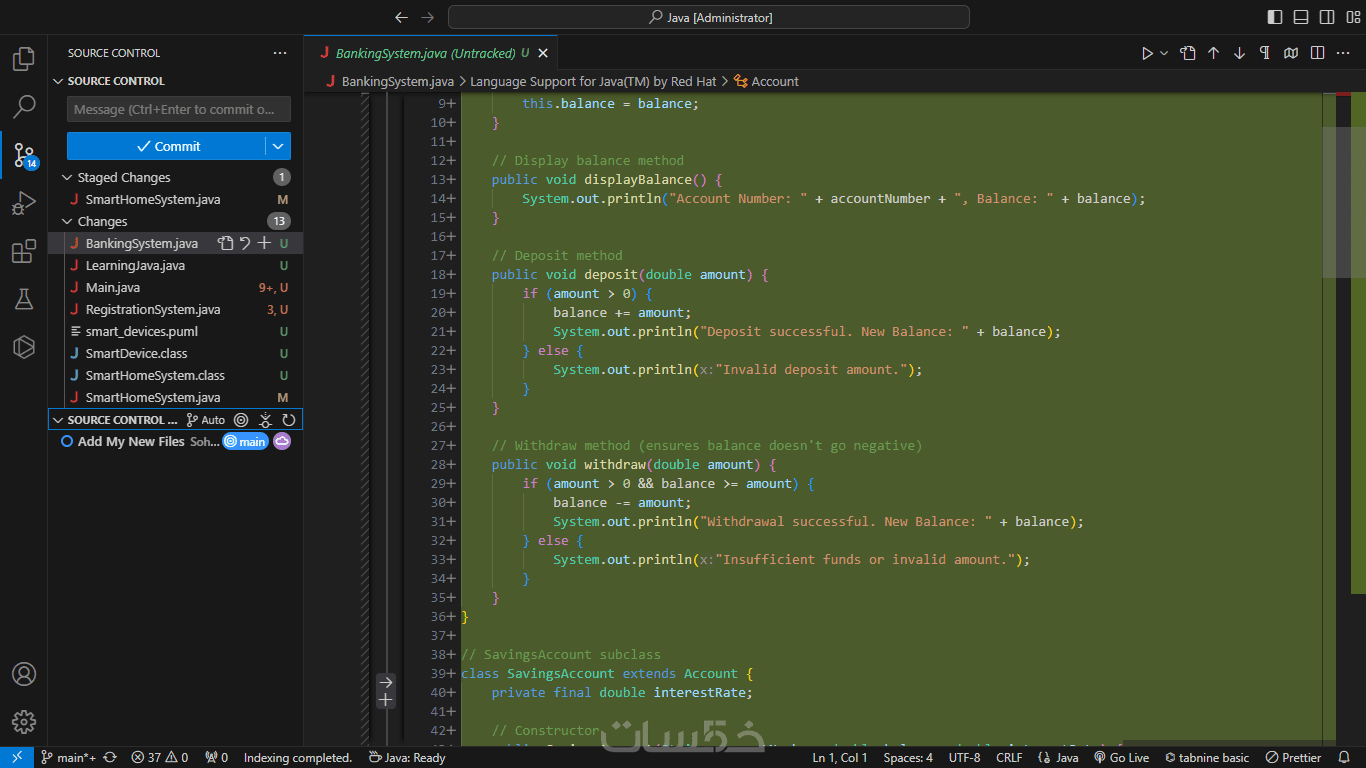Toggle the primary side bar layout

click(x=1275, y=17)
